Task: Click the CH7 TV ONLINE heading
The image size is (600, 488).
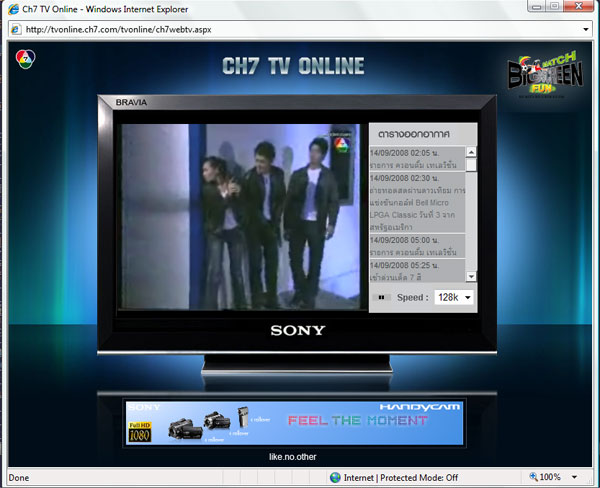Action: pyautogui.click(x=293, y=66)
